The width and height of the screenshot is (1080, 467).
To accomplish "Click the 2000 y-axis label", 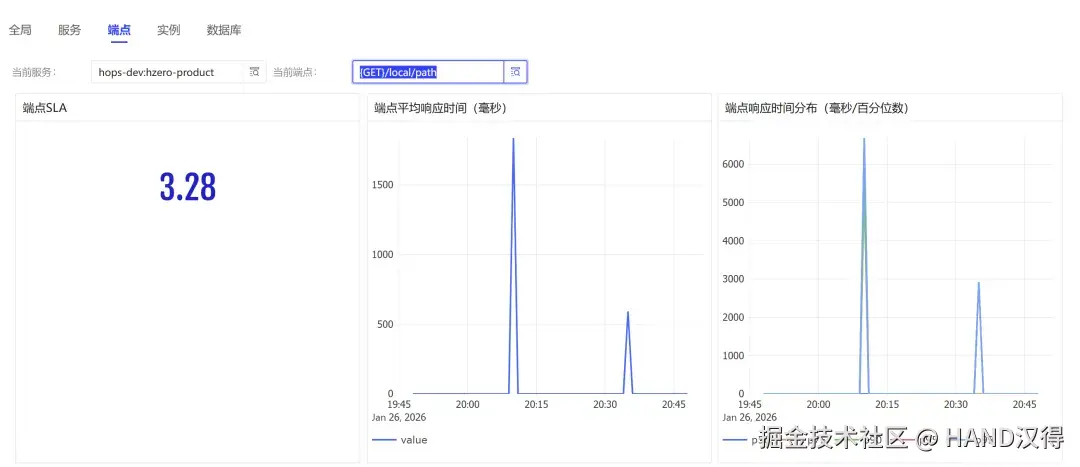I will (x=731, y=317).
